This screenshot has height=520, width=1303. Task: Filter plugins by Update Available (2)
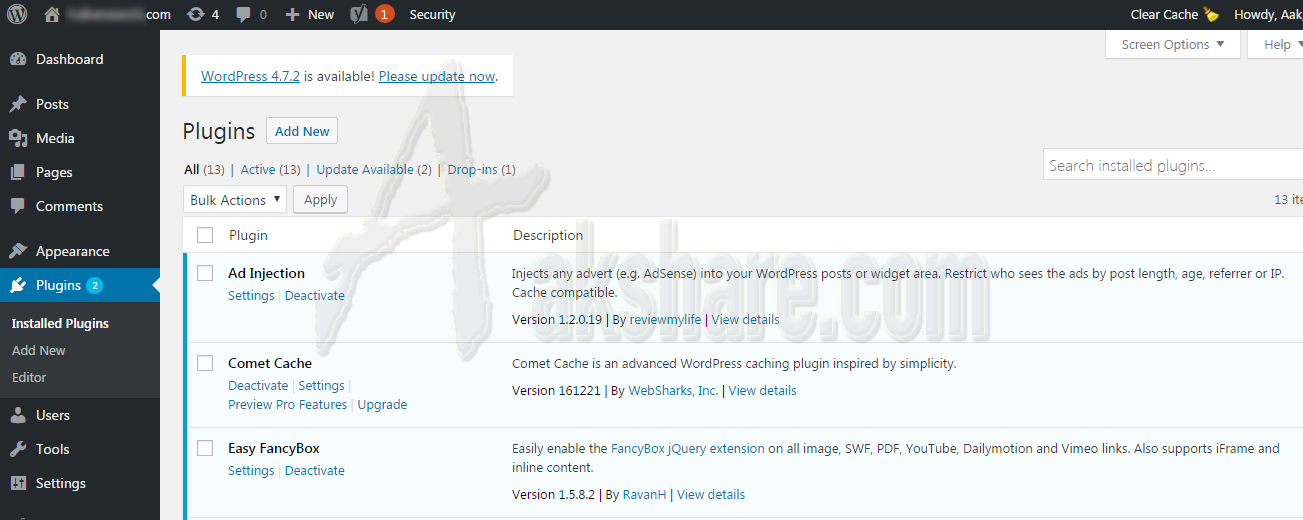(x=374, y=169)
